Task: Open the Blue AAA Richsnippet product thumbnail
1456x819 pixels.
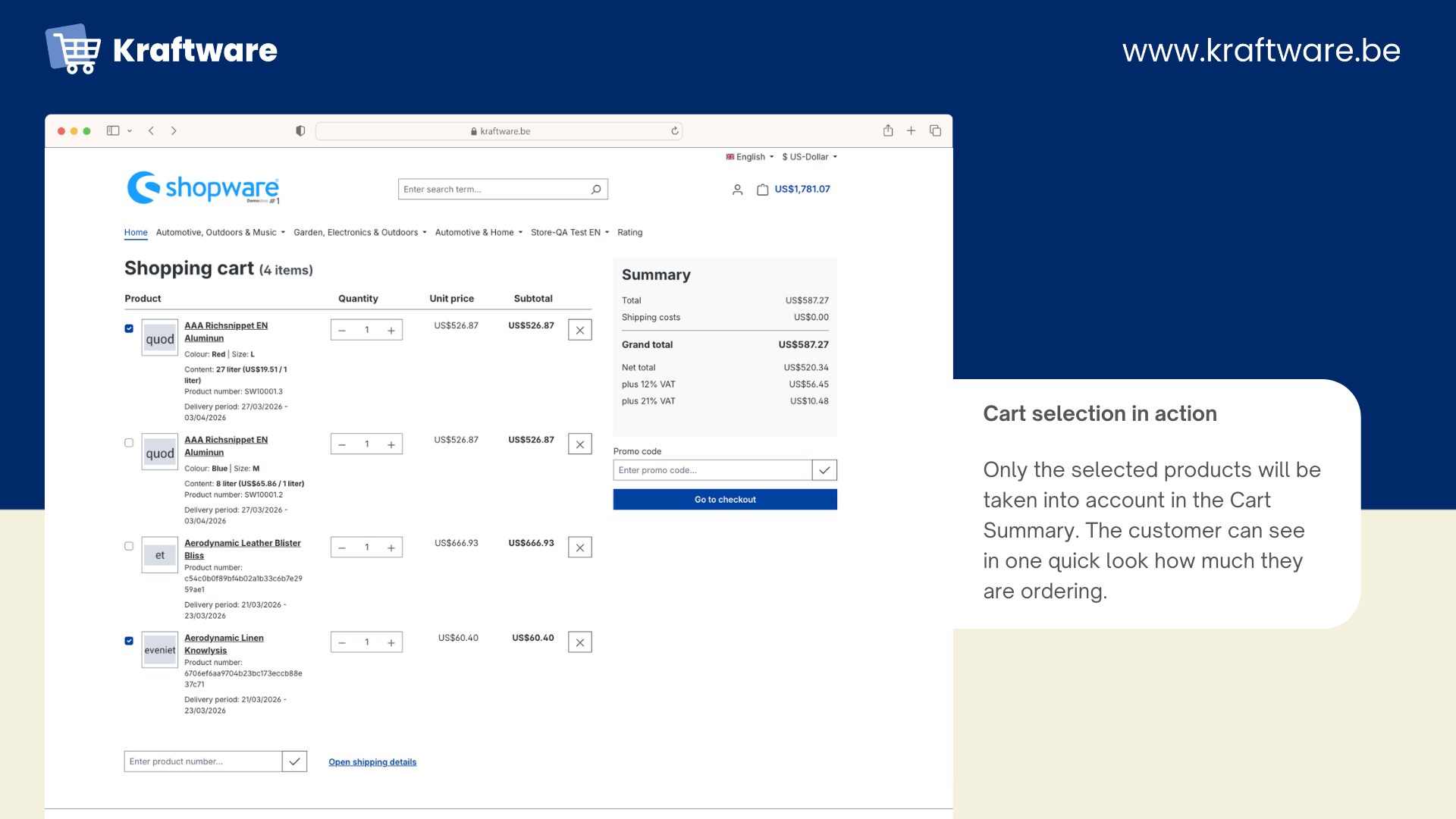Action: point(160,453)
